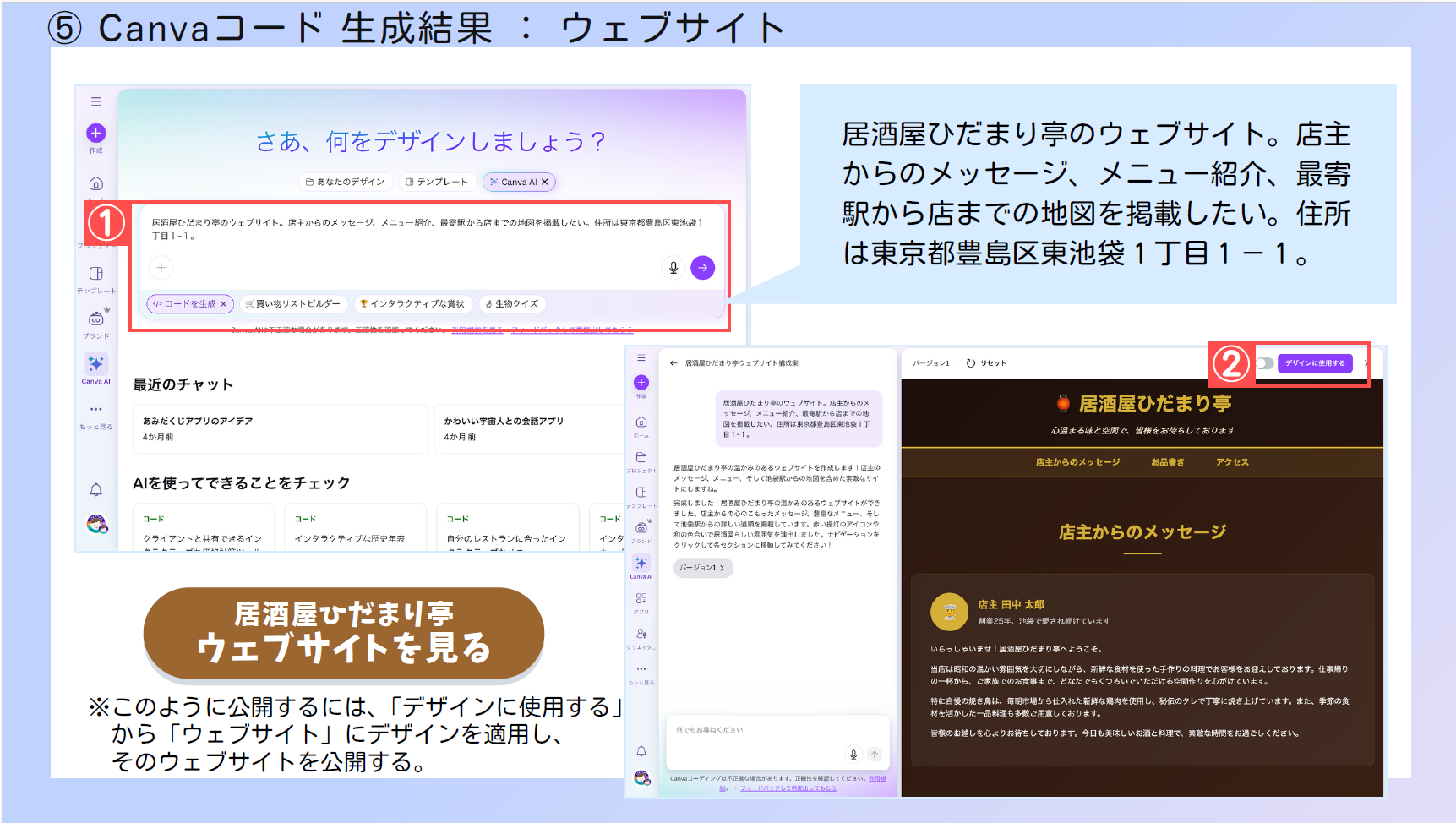This screenshot has width=1456, height=823.
Task: Open クリエイター icon in the chat window sidebar
Action: 641,634
